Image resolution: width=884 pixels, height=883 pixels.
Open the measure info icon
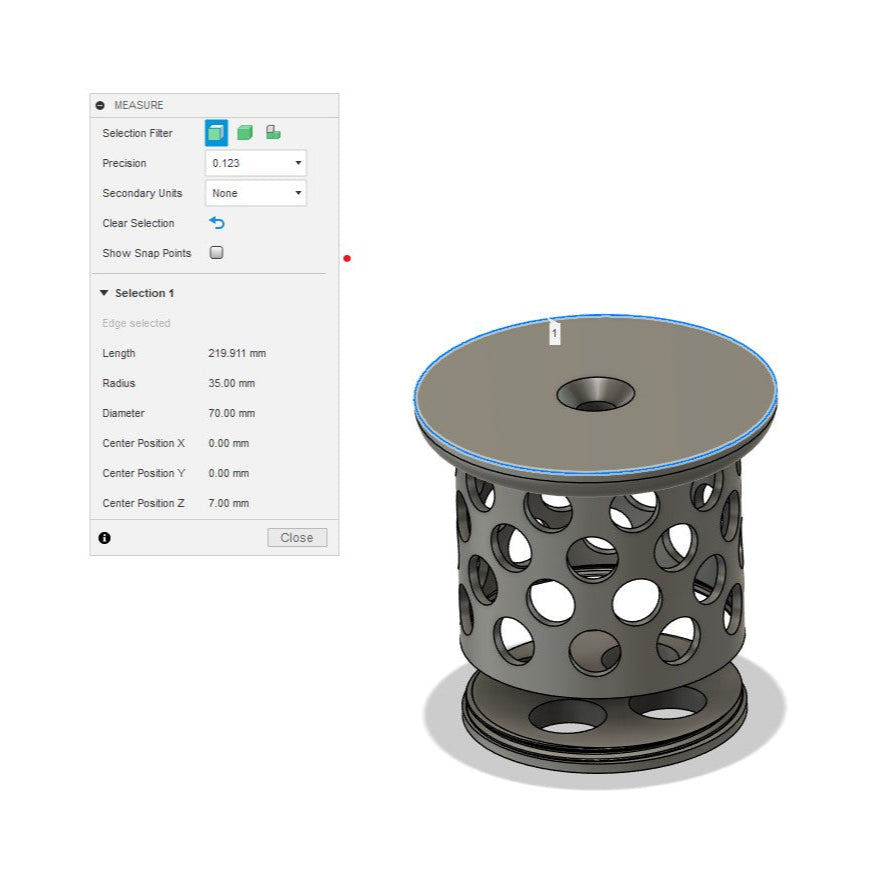click(104, 538)
